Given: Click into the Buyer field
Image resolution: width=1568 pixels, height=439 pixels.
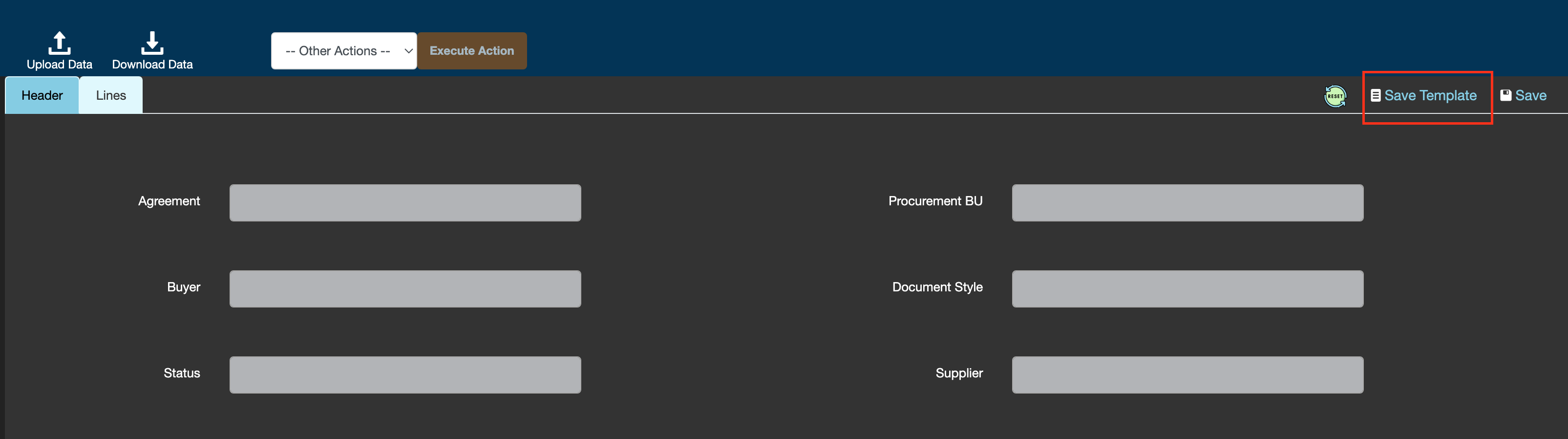Looking at the screenshot, I should (x=405, y=288).
